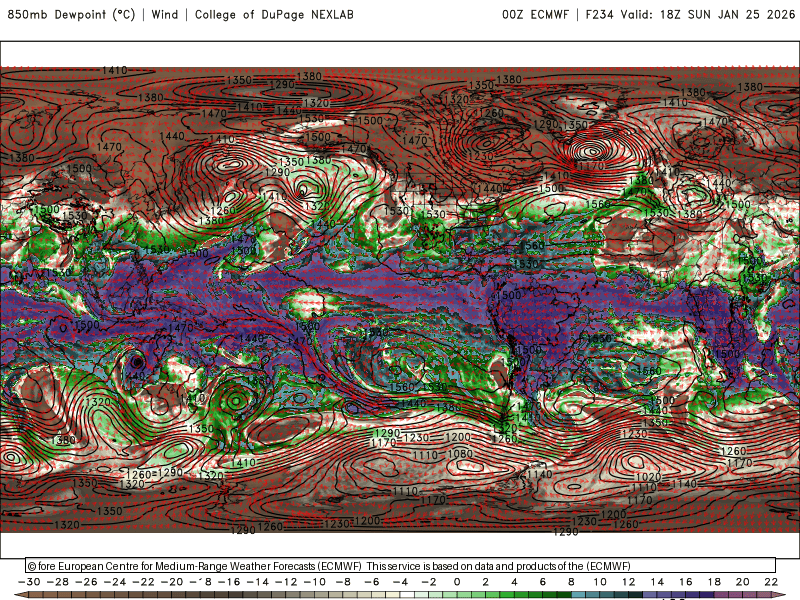Image resolution: width=800 pixels, height=600 pixels.
Task: Click the "8" value on the color scale
Action: [571, 582]
